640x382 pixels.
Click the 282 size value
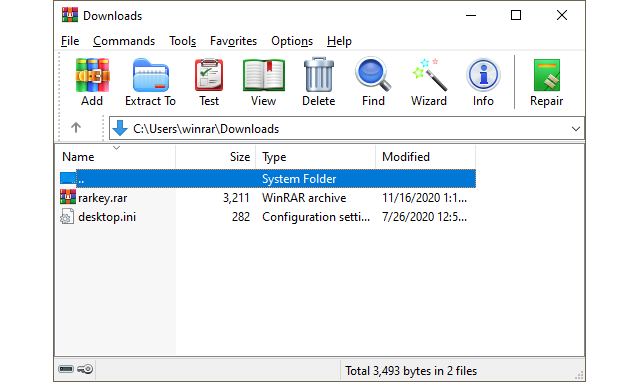(x=241, y=217)
